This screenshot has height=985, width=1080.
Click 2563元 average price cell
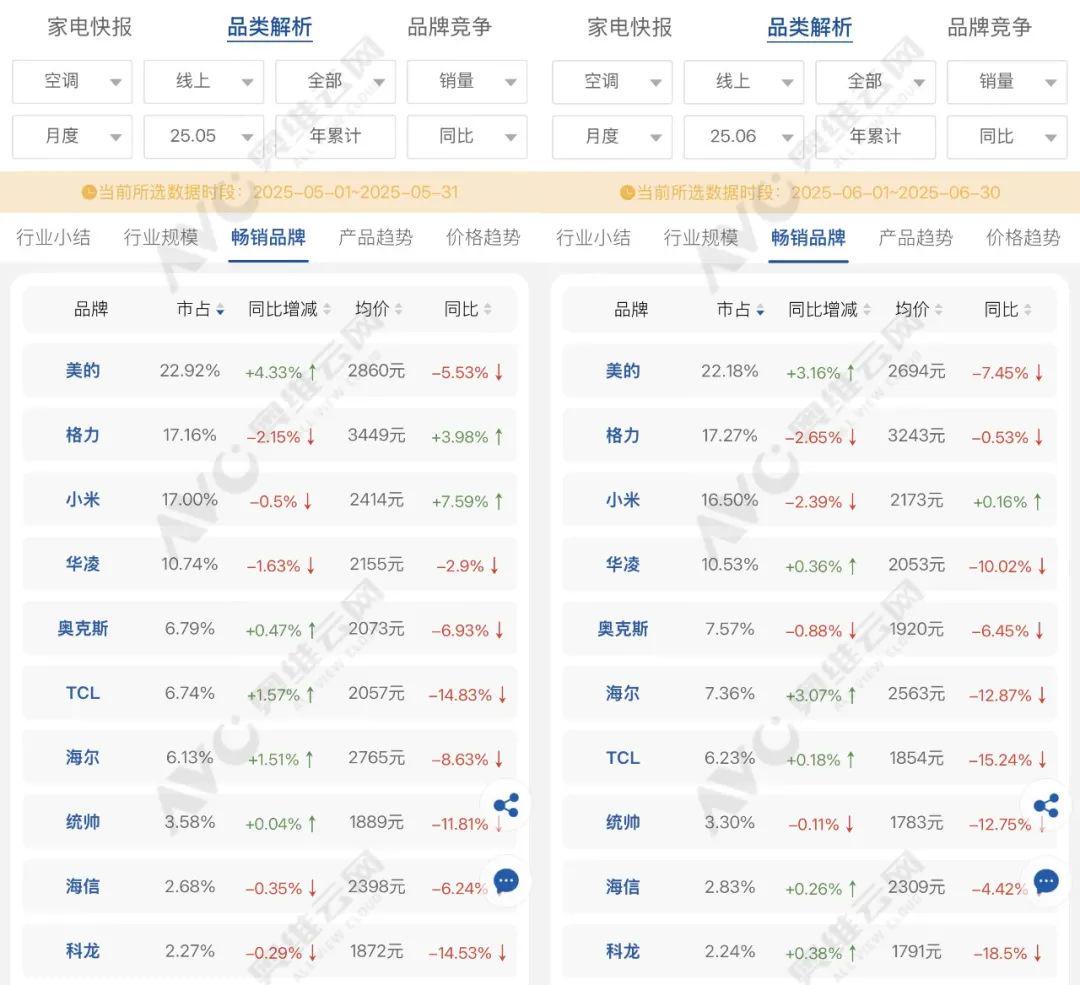pyautogui.click(x=916, y=694)
